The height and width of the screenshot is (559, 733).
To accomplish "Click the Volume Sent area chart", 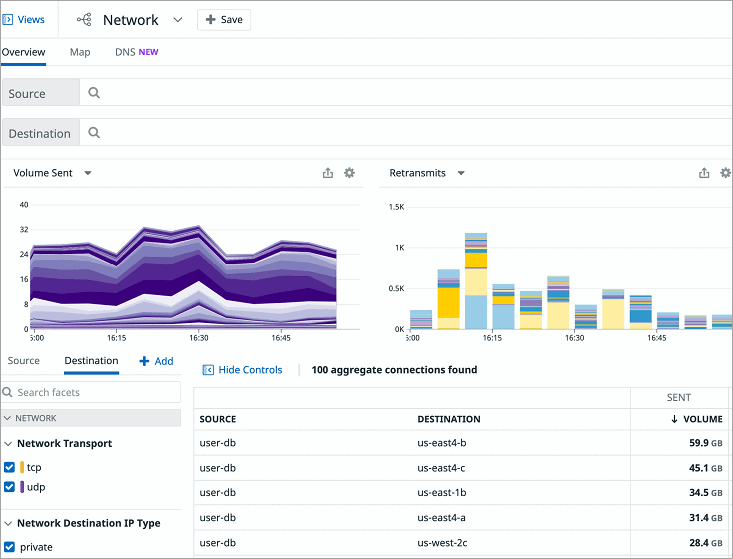I will [x=183, y=278].
